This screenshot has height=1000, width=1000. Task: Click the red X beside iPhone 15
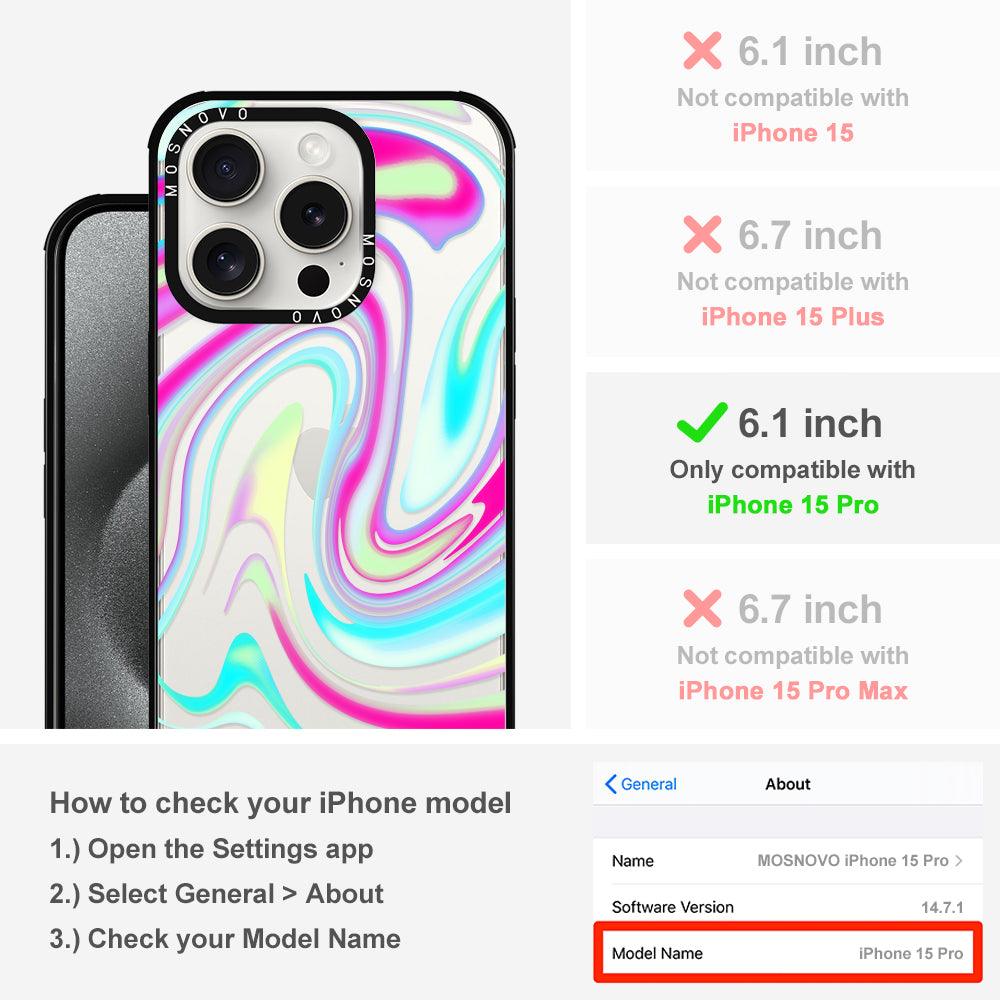tap(702, 50)
